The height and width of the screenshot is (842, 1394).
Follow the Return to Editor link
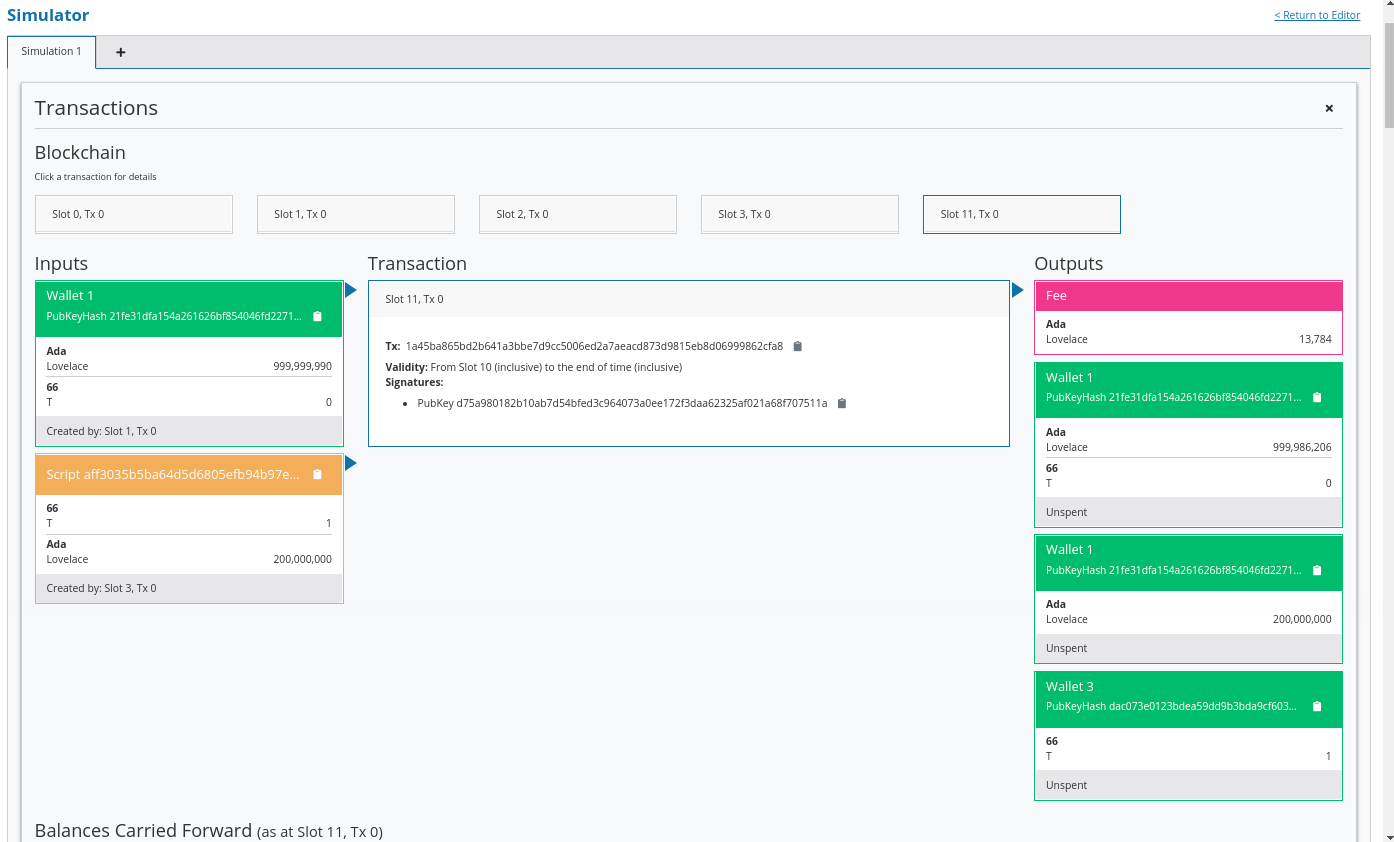pos(1316,15)
